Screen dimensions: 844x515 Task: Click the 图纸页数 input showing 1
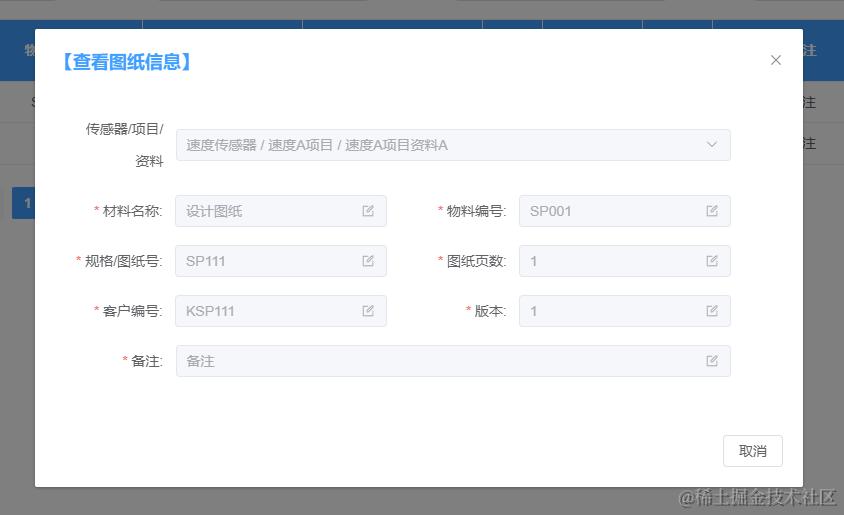pos(624,261)
